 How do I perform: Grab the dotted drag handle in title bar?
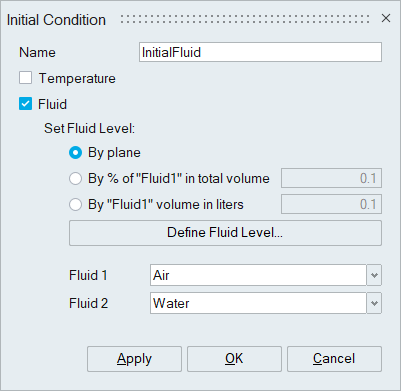click(245, 19)
